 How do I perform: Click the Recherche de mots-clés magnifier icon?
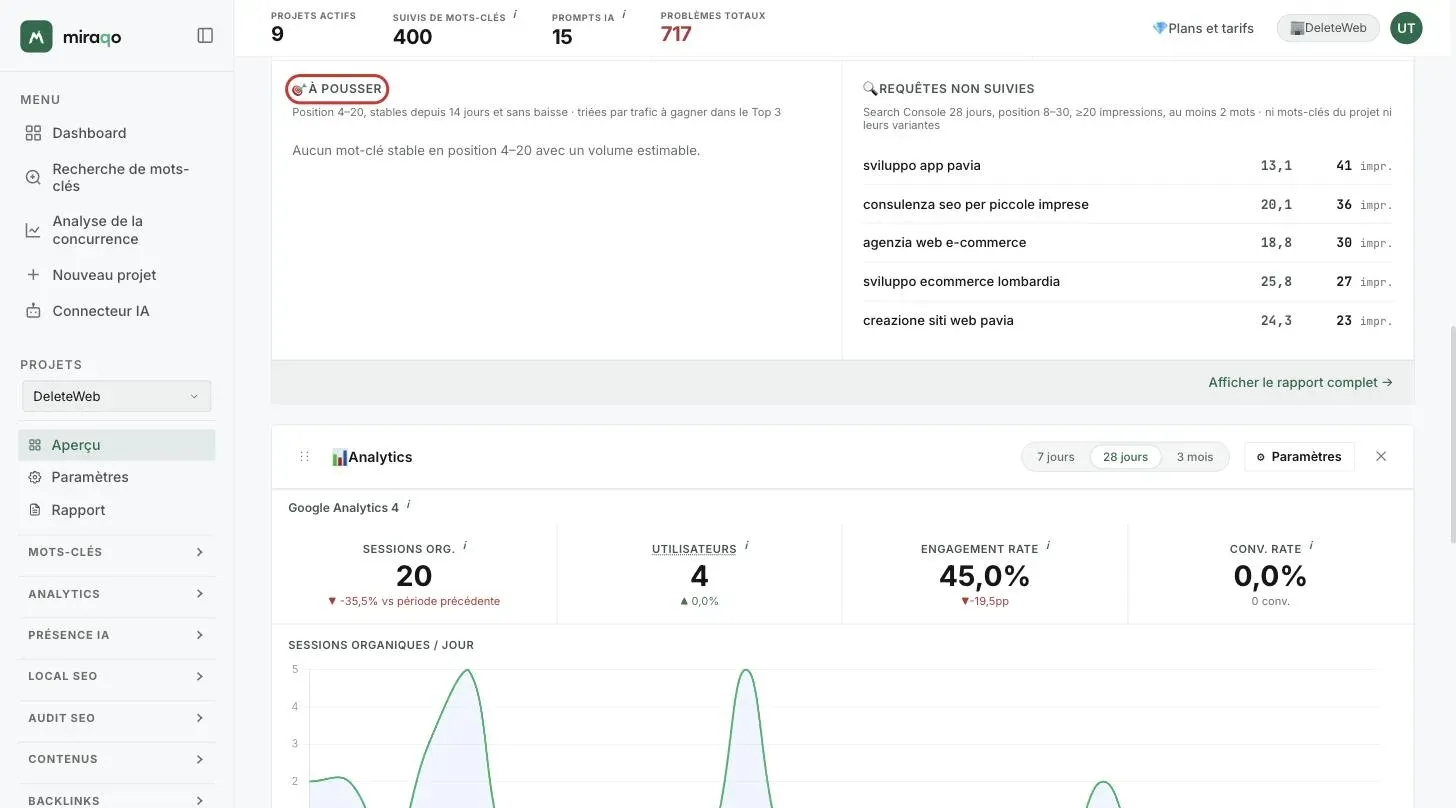click(33, 177)
